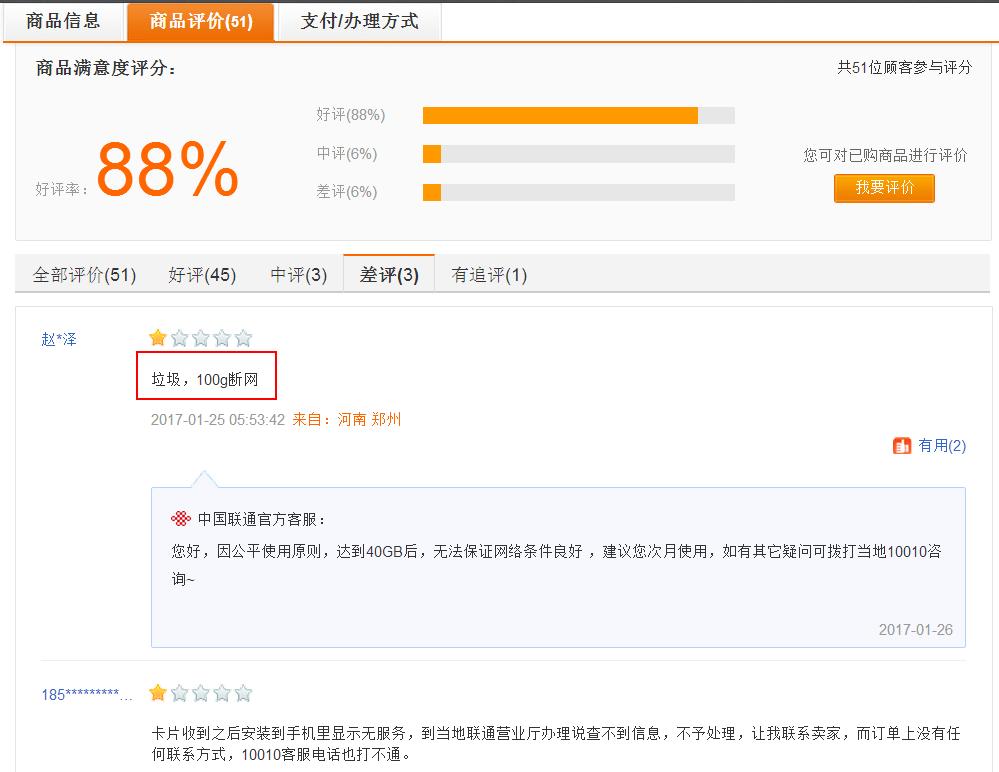
Task: Open the 商品信息 tab
Action: tap(63, 21)
